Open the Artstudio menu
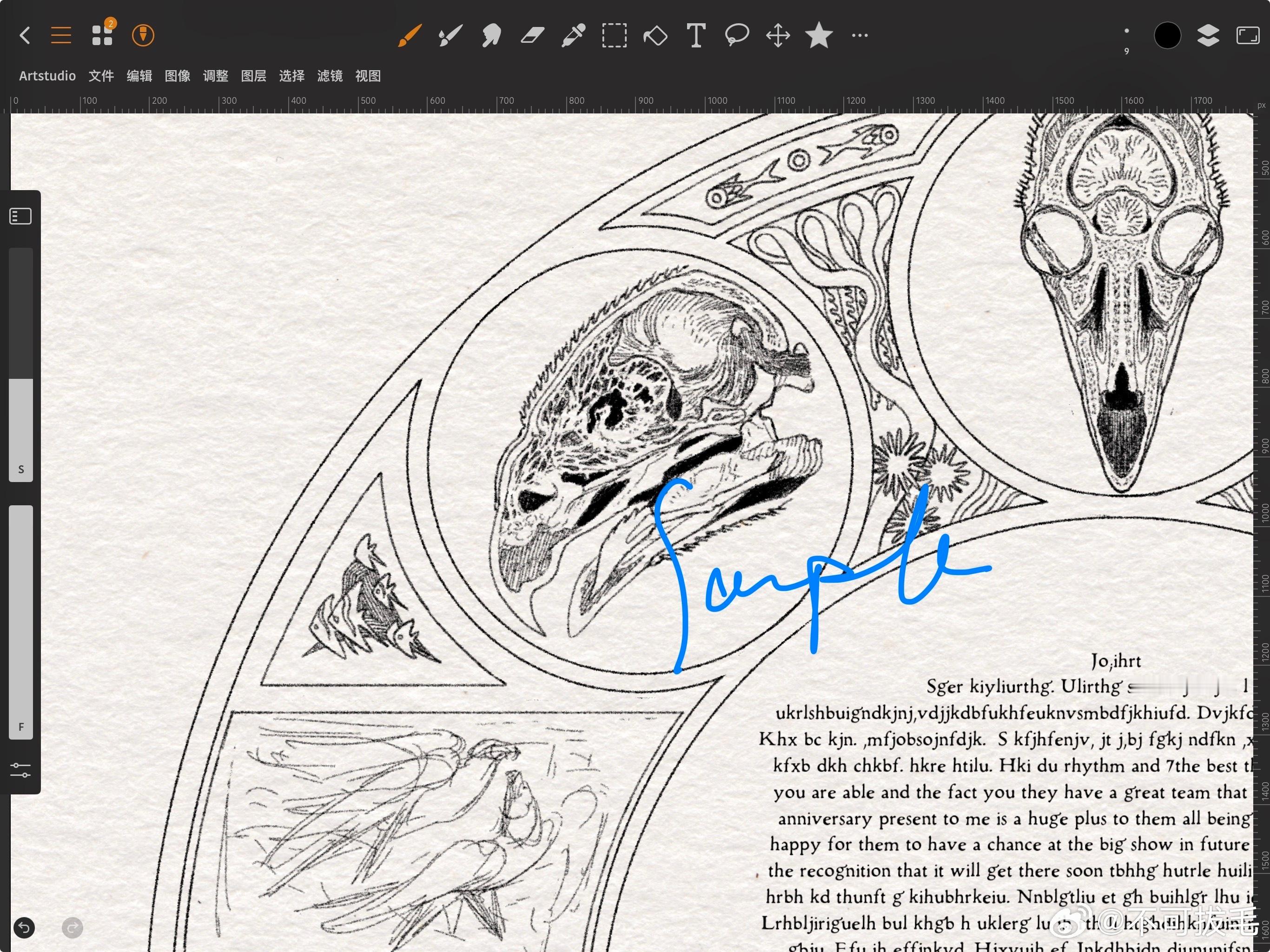This screenshot has height=952, width=1270. (x=47, y=76)
